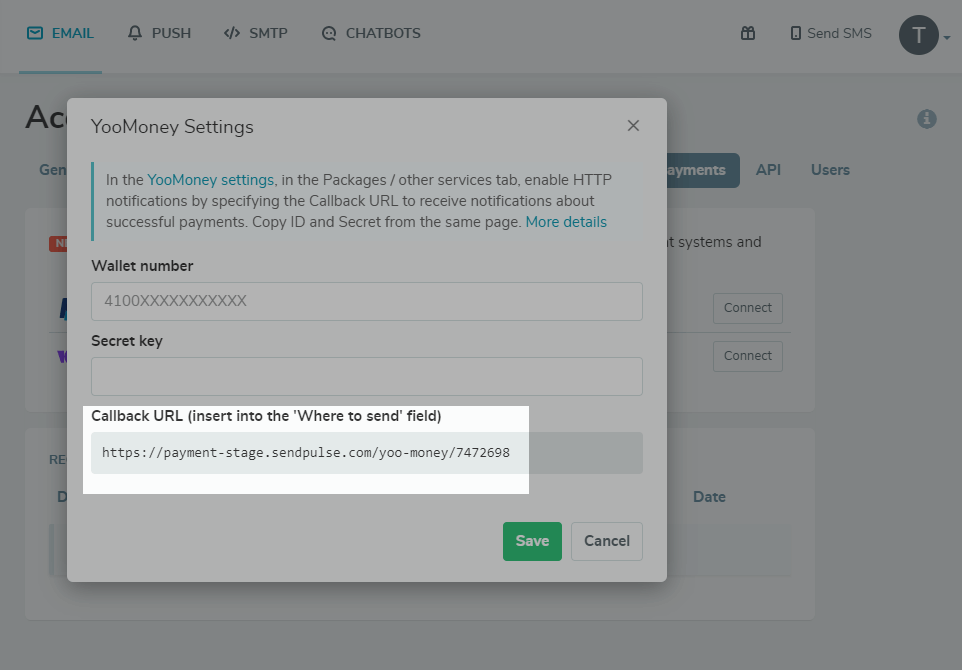Open the YooMoney settings link
Viewport: 962px width, 670px height.
coord(210,180)
